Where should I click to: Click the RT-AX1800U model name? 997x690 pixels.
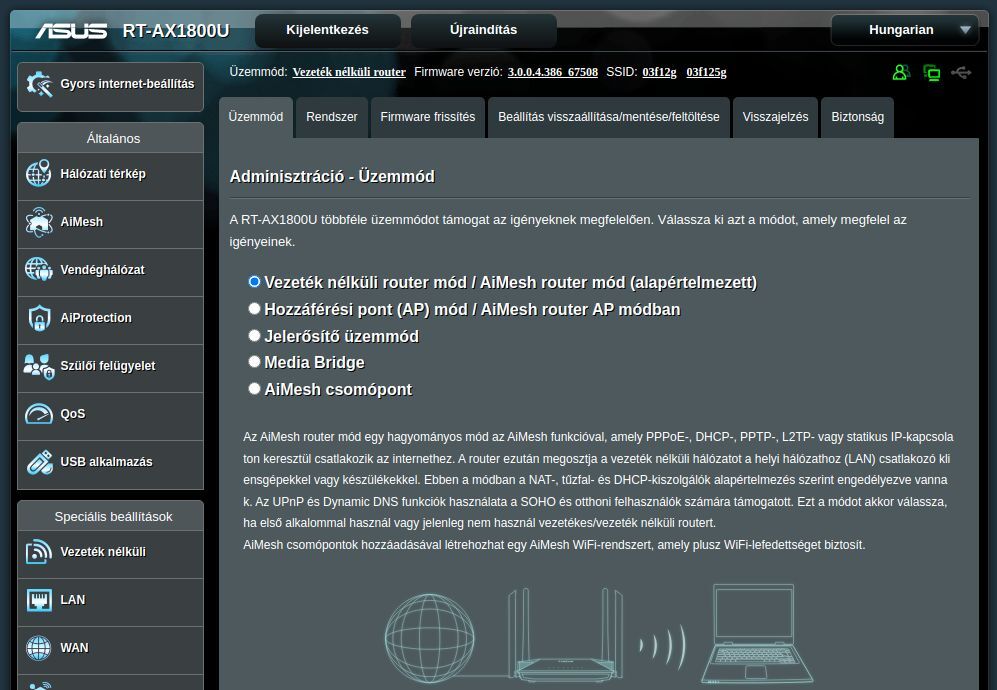[175, 31]
